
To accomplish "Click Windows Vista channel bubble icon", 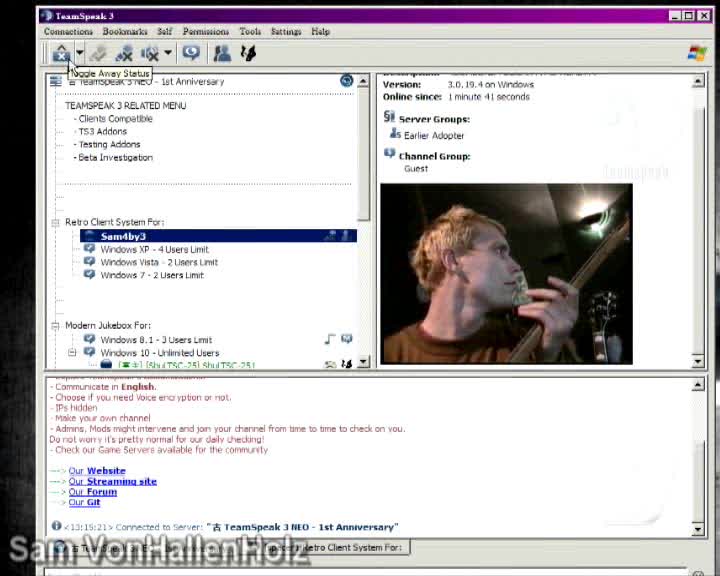I will tap(90, 261).
